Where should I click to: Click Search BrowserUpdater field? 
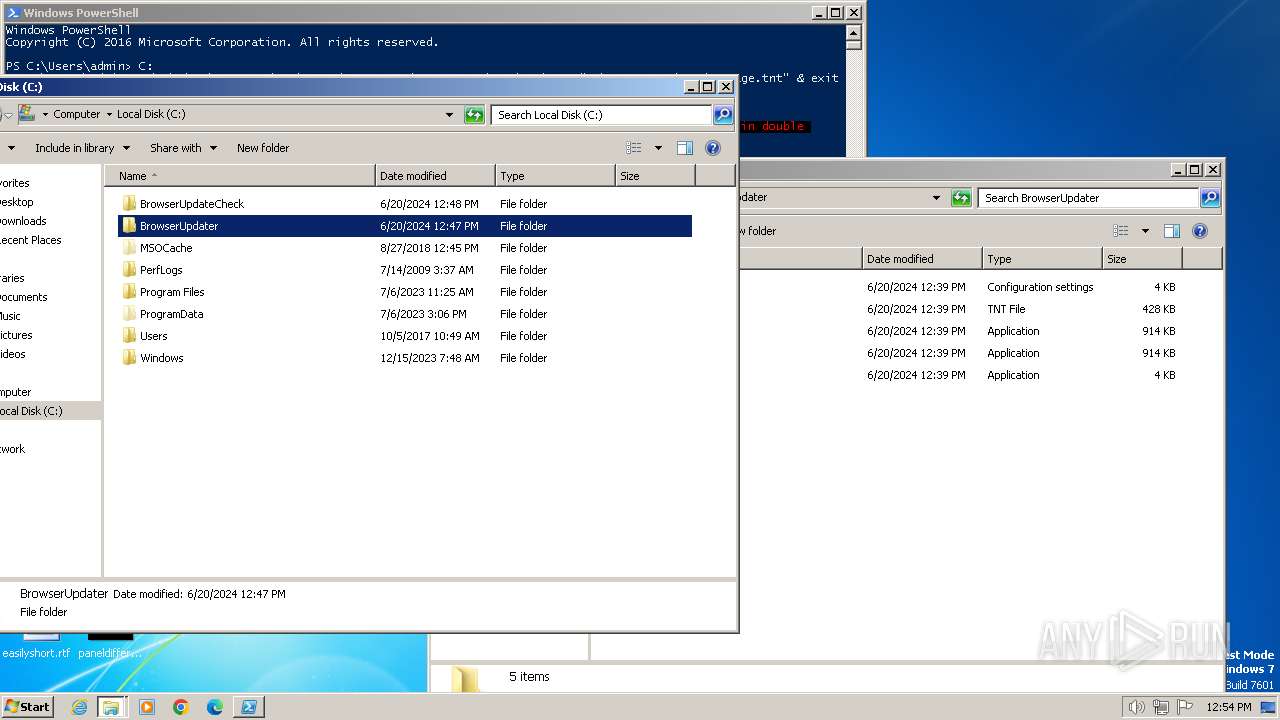1088,198
